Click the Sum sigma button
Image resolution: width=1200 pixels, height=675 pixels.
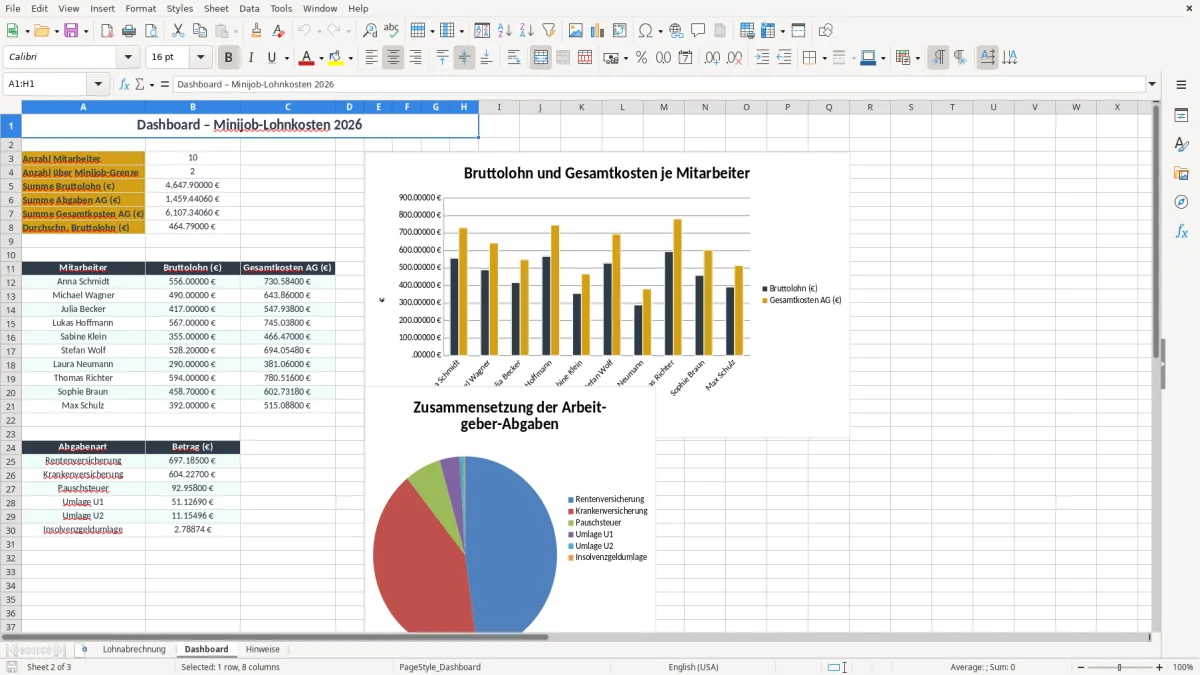click(139, 84)
